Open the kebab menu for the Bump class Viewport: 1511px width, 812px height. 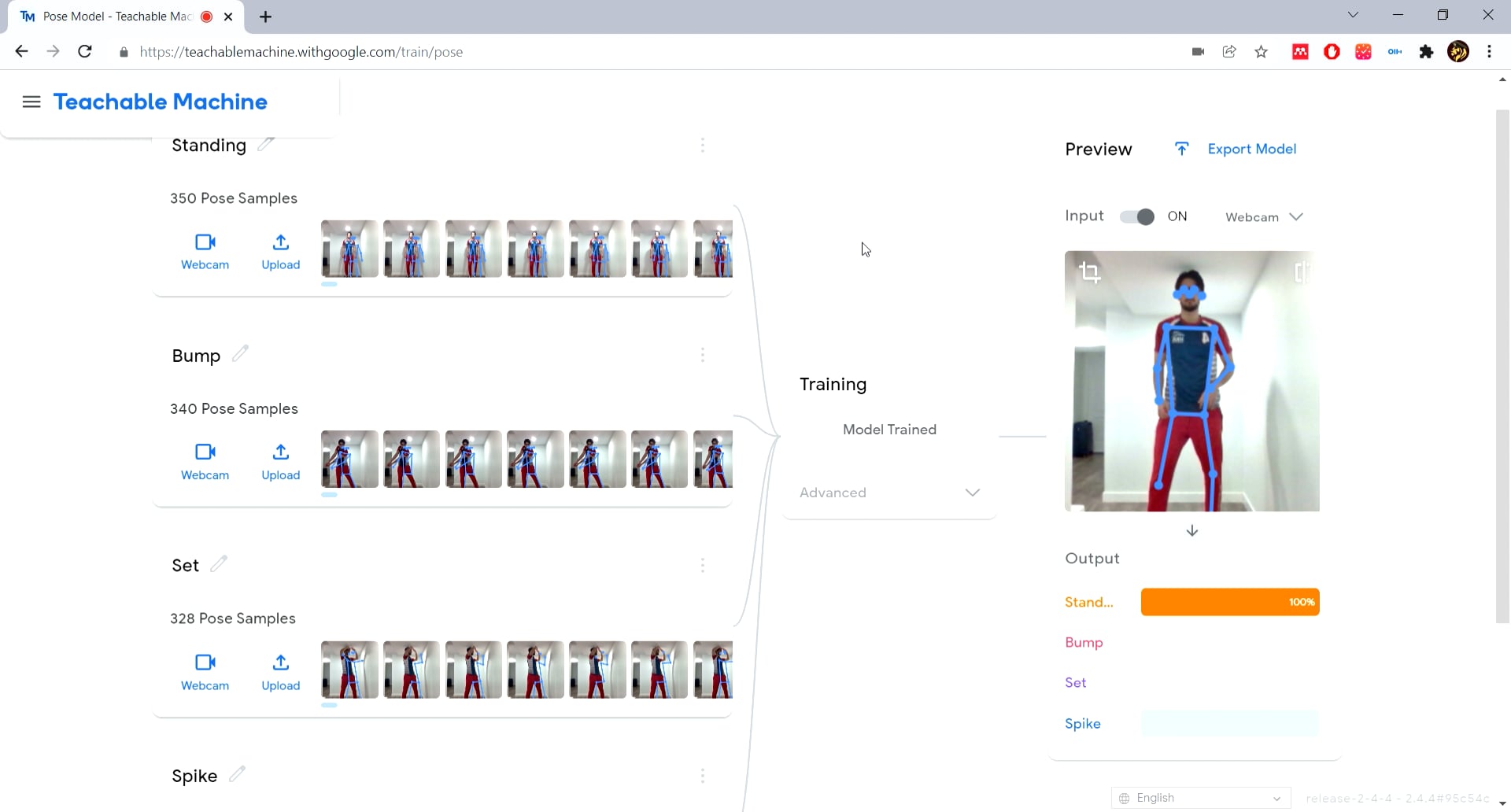(703, 355)
